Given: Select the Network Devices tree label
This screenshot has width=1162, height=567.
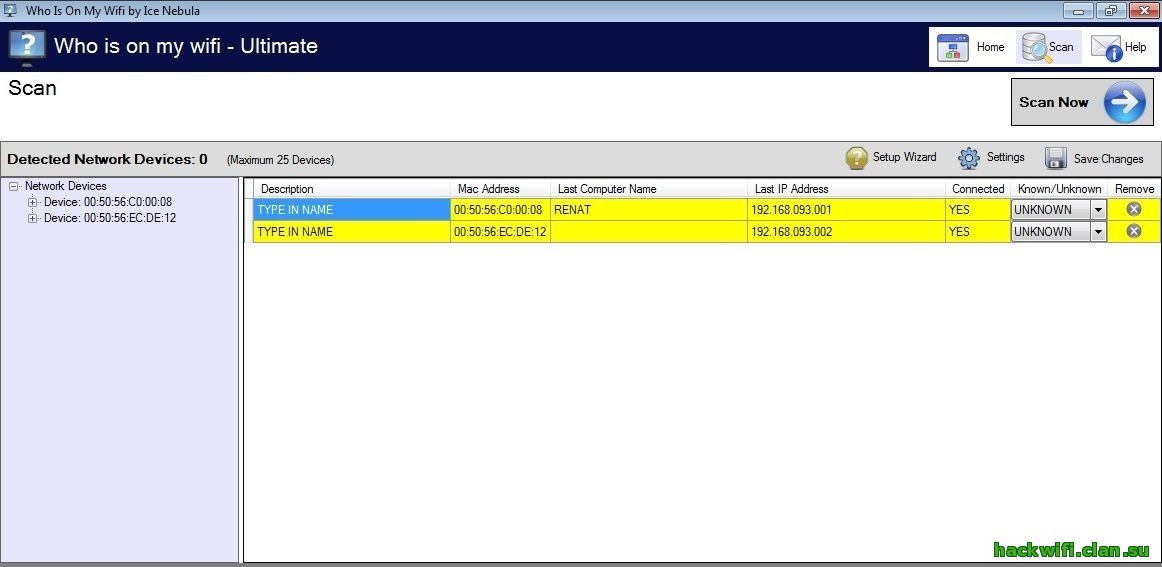Looking at the screenshot, I should [66, 186].
